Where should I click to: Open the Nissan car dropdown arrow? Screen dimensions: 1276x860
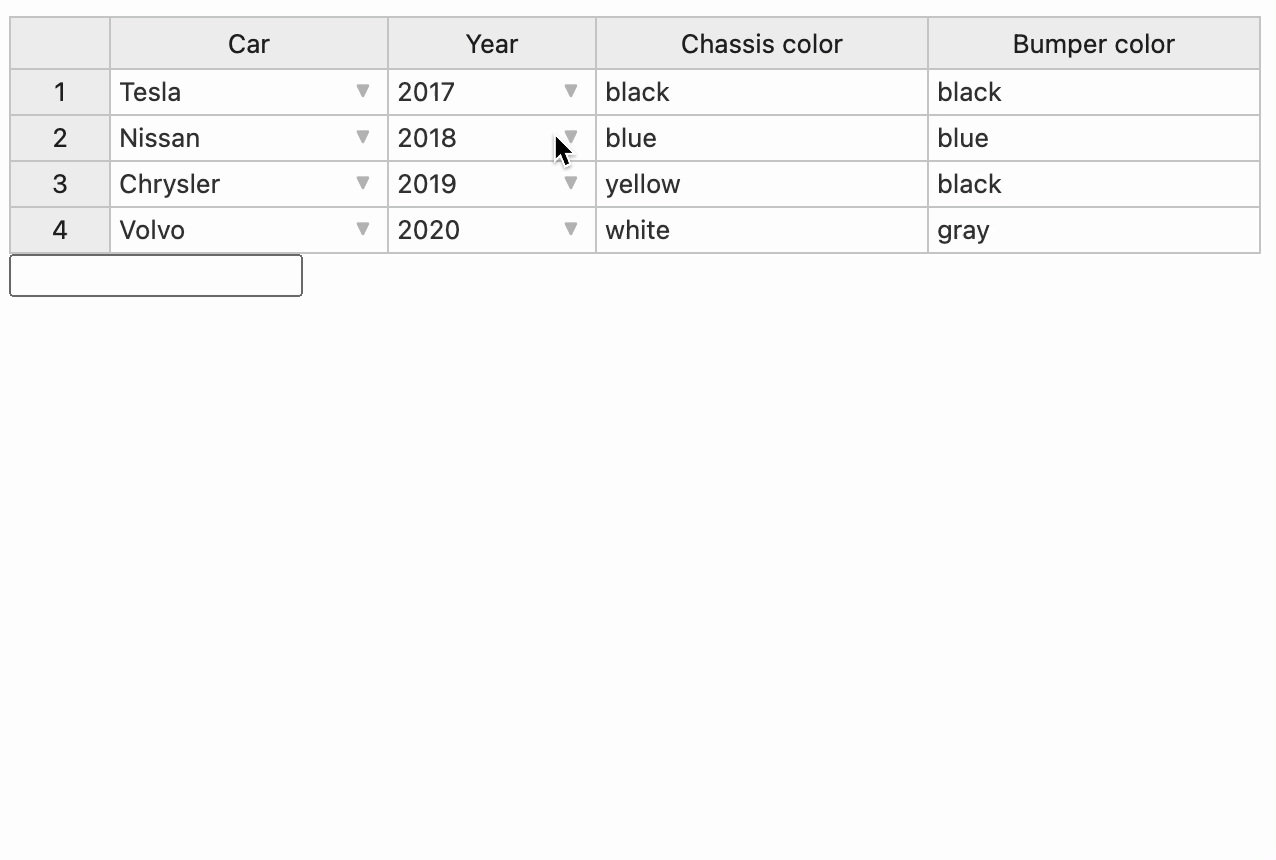[363, 137]
